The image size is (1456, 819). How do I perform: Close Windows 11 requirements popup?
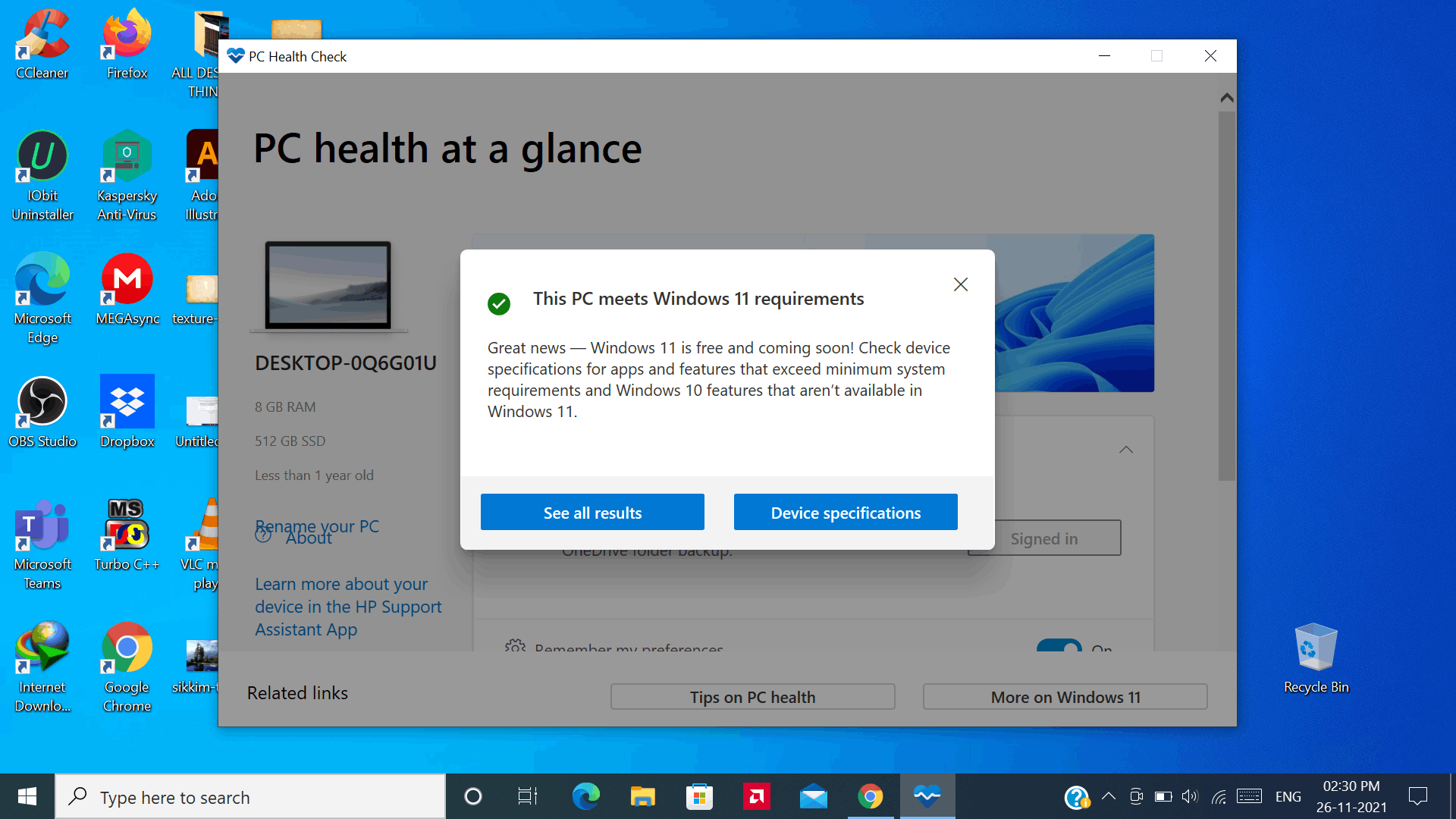click(x=960, y=284)
